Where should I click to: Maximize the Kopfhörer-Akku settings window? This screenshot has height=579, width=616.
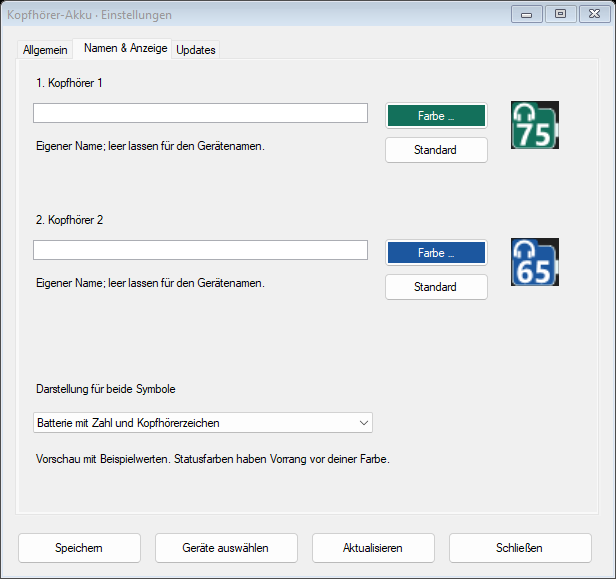(x=561, y=14)
